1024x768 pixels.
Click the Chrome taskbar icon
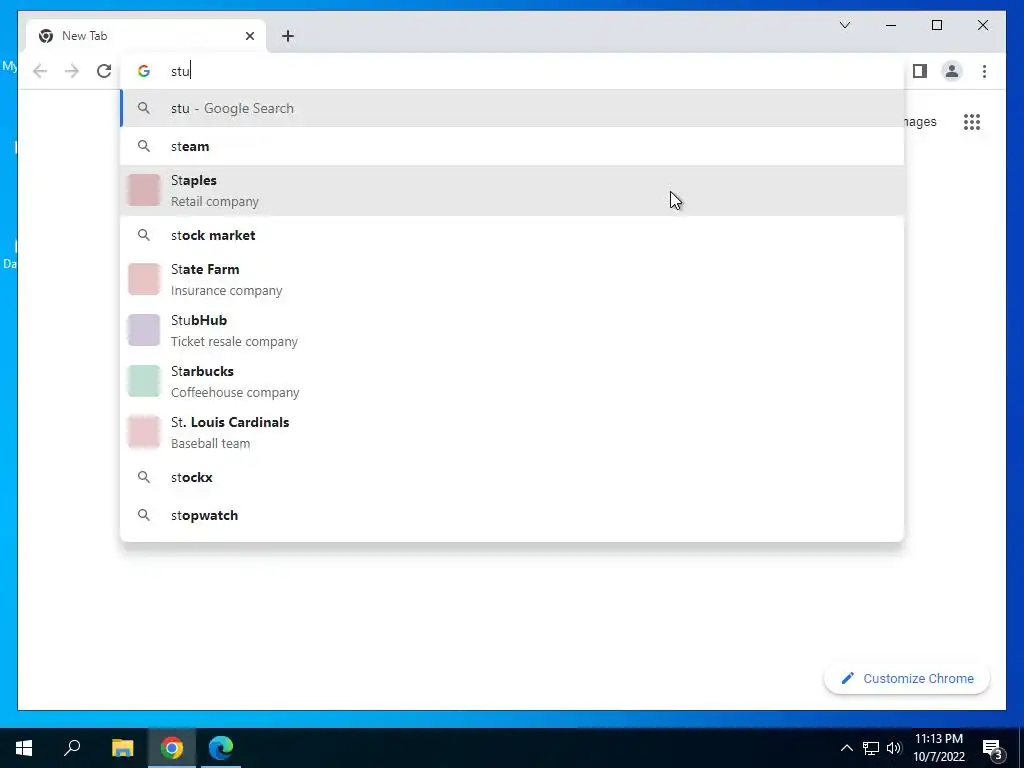click(172, 748)
